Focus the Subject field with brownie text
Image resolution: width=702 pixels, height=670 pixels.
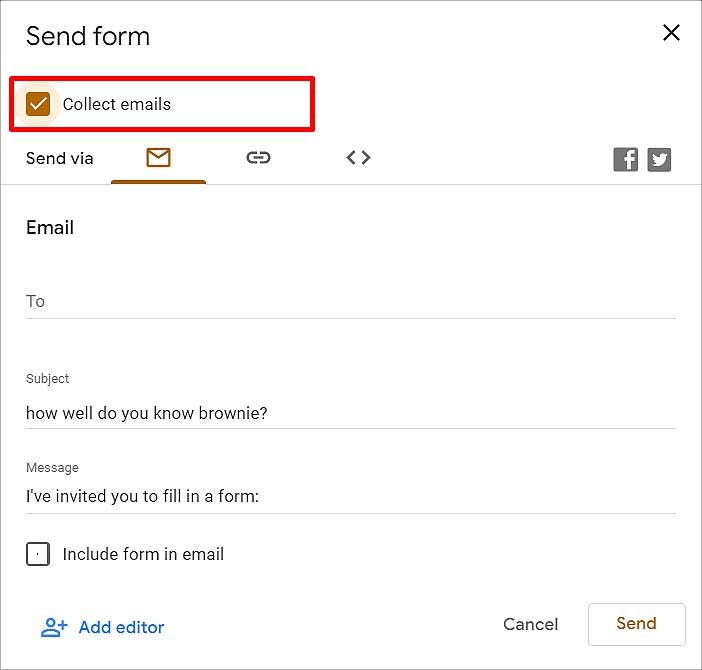[x=351, y=413]
